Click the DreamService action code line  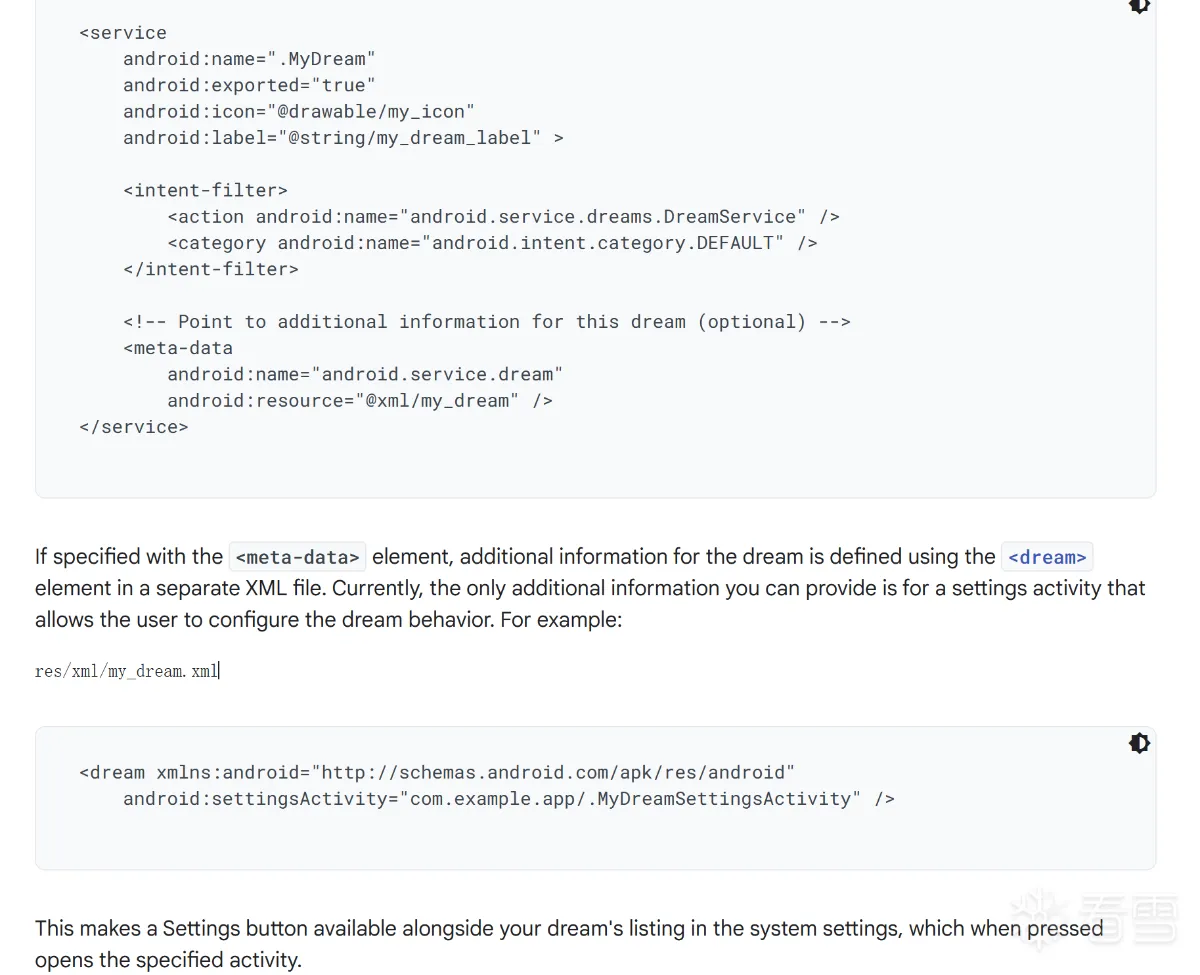point(503,216)
